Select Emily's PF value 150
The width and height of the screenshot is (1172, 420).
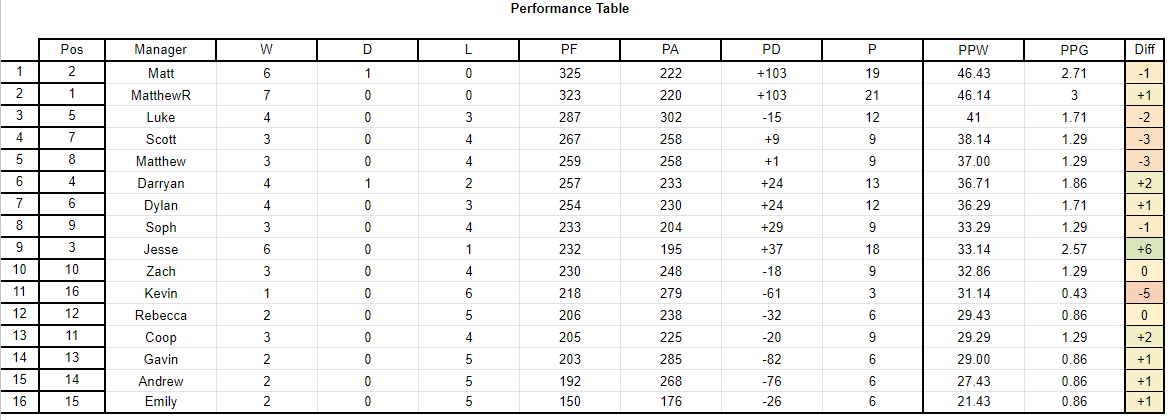(570, 402)
